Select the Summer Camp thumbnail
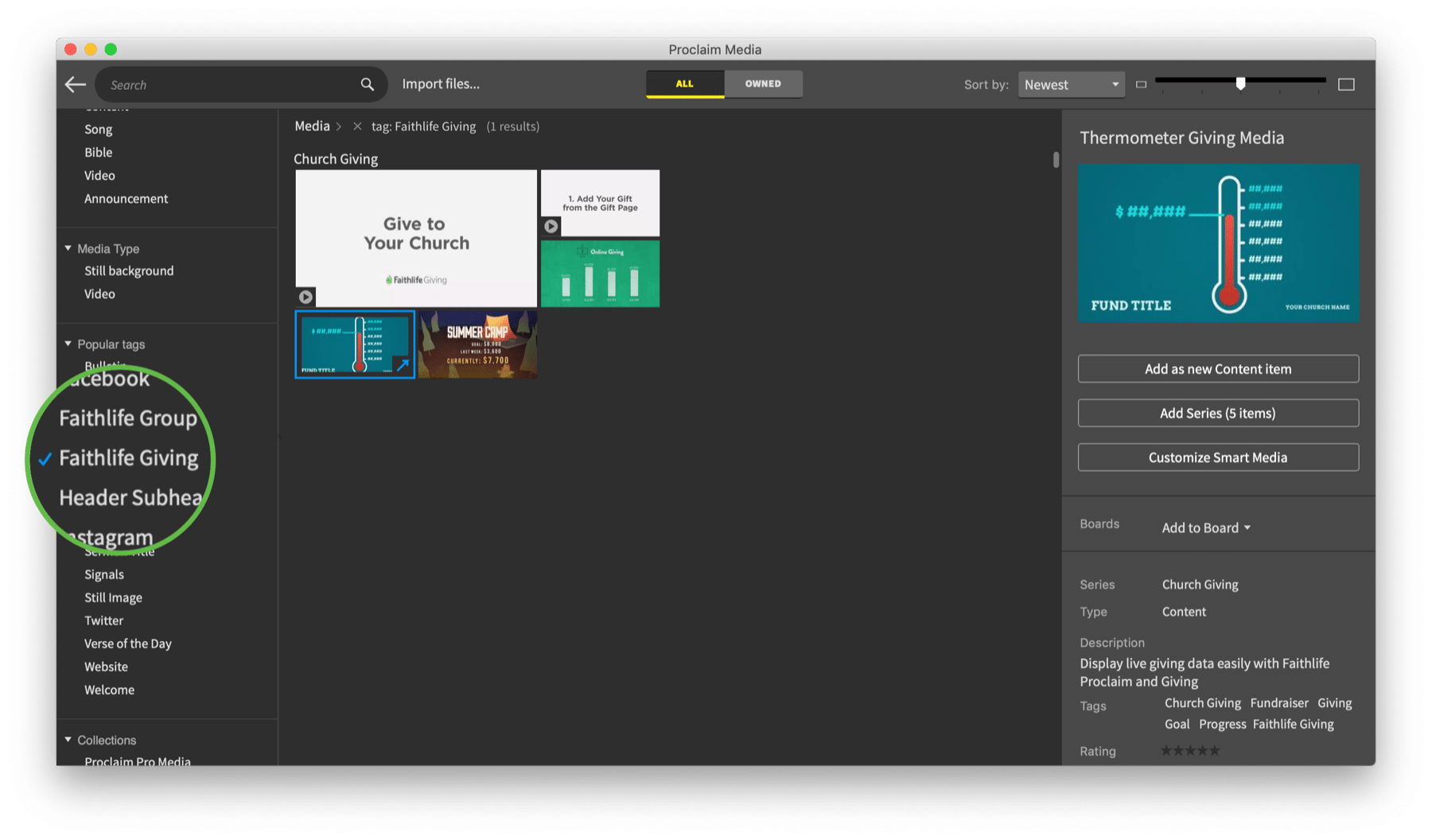Image resolution: width=1432 pixels, height=840 pixels. pos(477,344)
